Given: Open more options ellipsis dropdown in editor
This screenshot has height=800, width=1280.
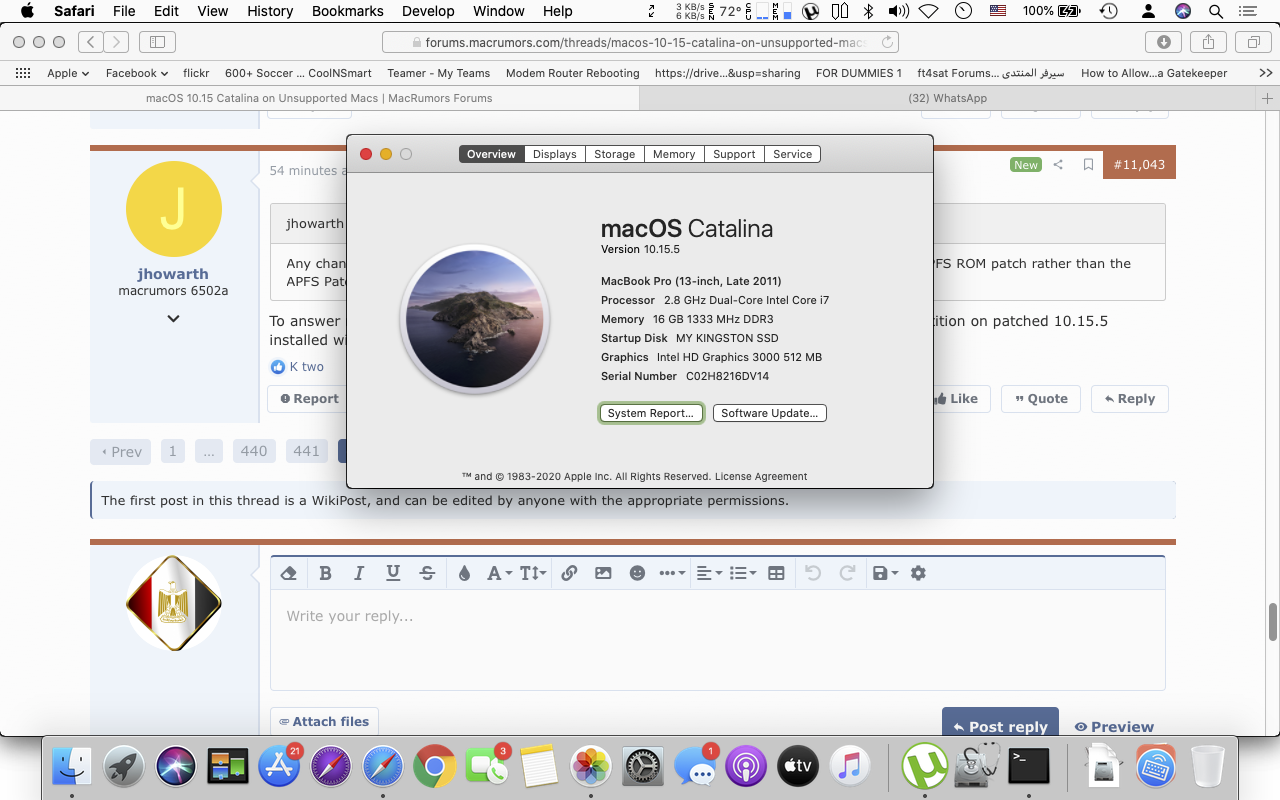Looking at the screenshot, I should tap(672, 573).
